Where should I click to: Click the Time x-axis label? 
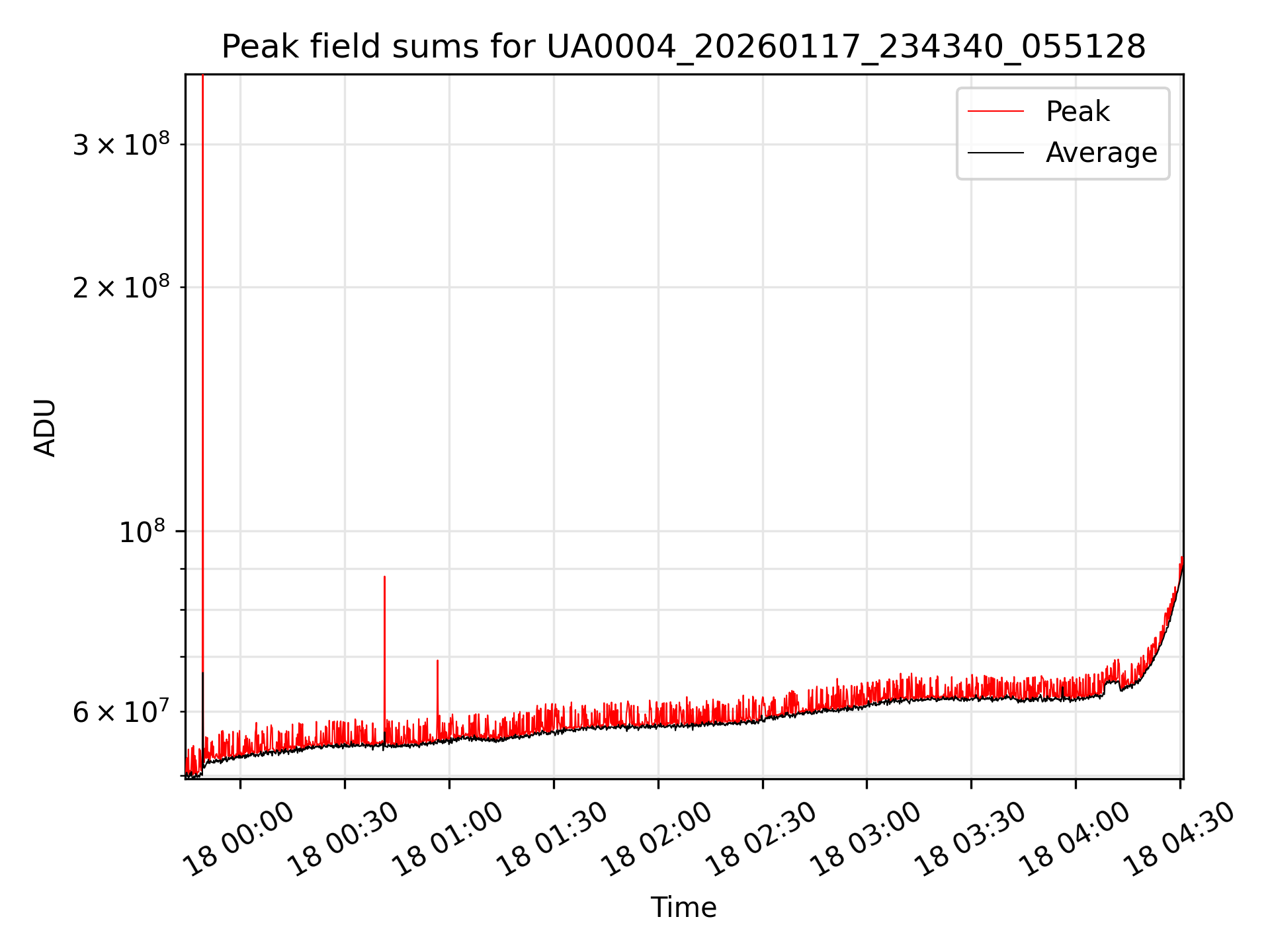[x=683, y=907]
